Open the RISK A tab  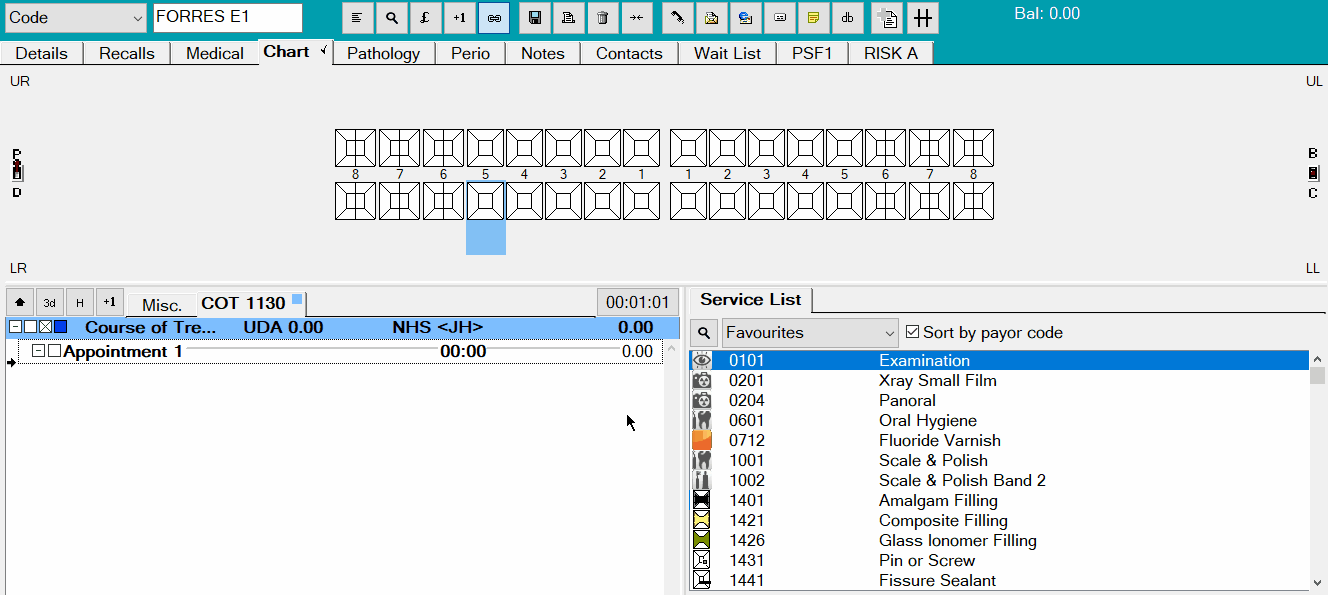pos(891,53)
